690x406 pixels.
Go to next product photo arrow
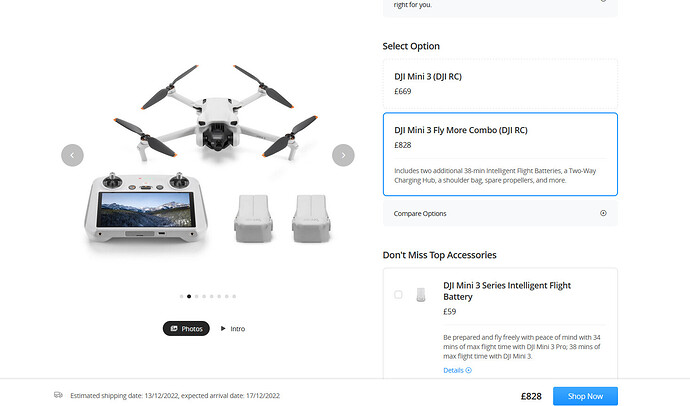tap(343, 155)
